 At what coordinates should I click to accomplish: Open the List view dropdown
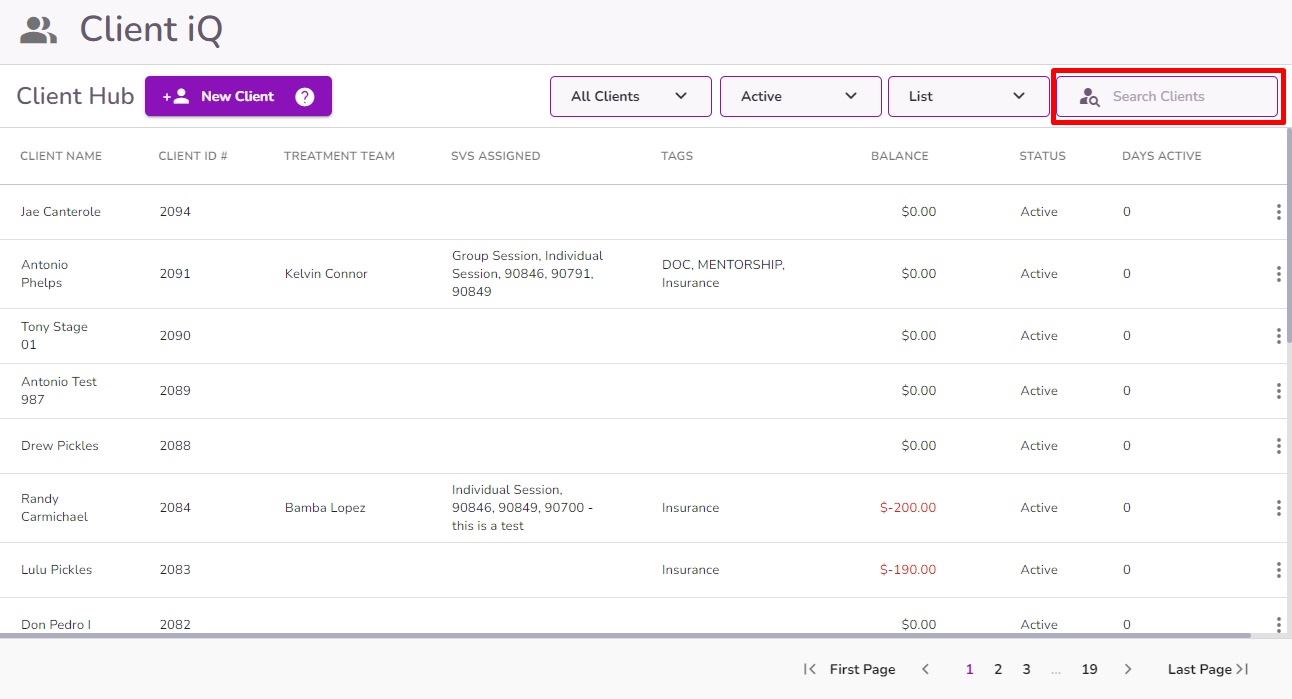tap(968, 96)
